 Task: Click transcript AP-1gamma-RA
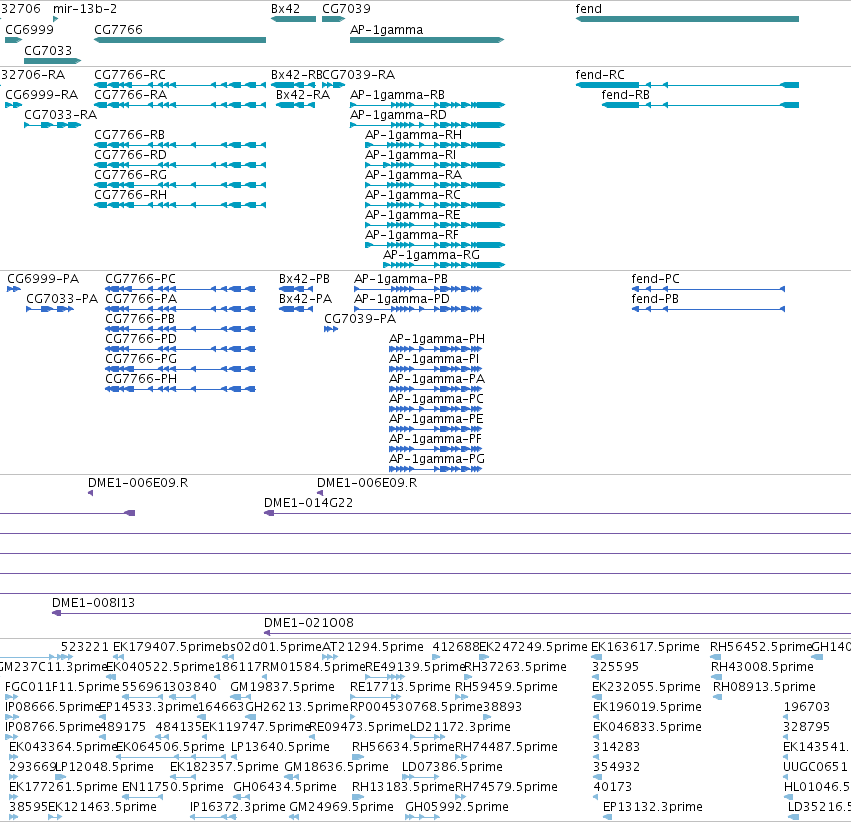coord(414,175)
